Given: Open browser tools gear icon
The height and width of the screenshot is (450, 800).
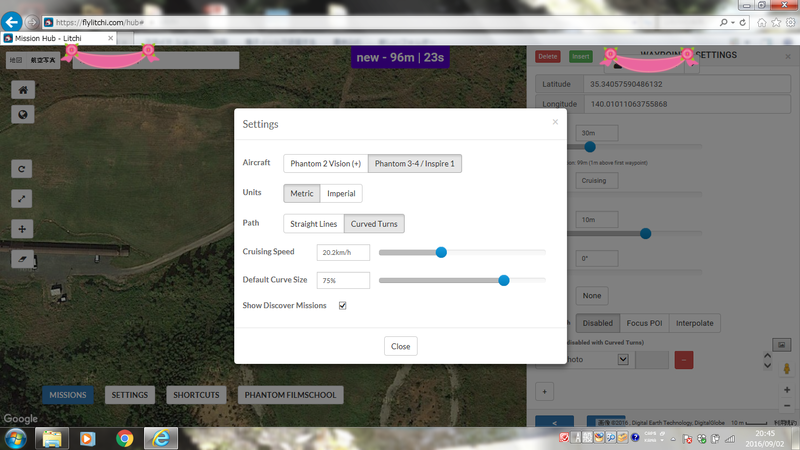Looking at the screenshot, I should (x=790, y=22).
